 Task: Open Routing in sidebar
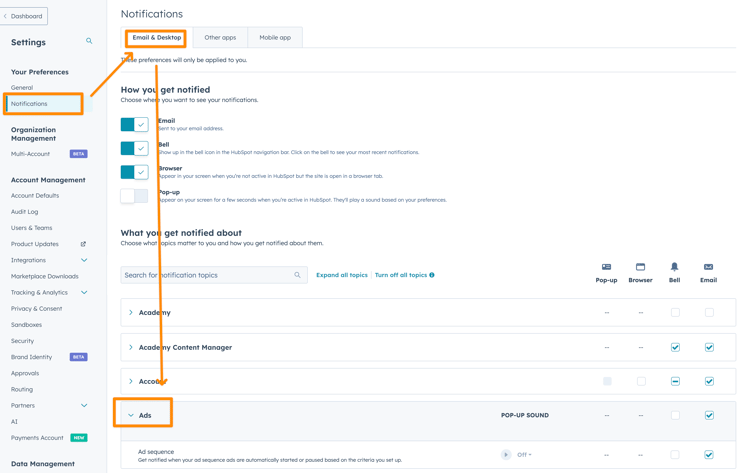coord(22,389)
